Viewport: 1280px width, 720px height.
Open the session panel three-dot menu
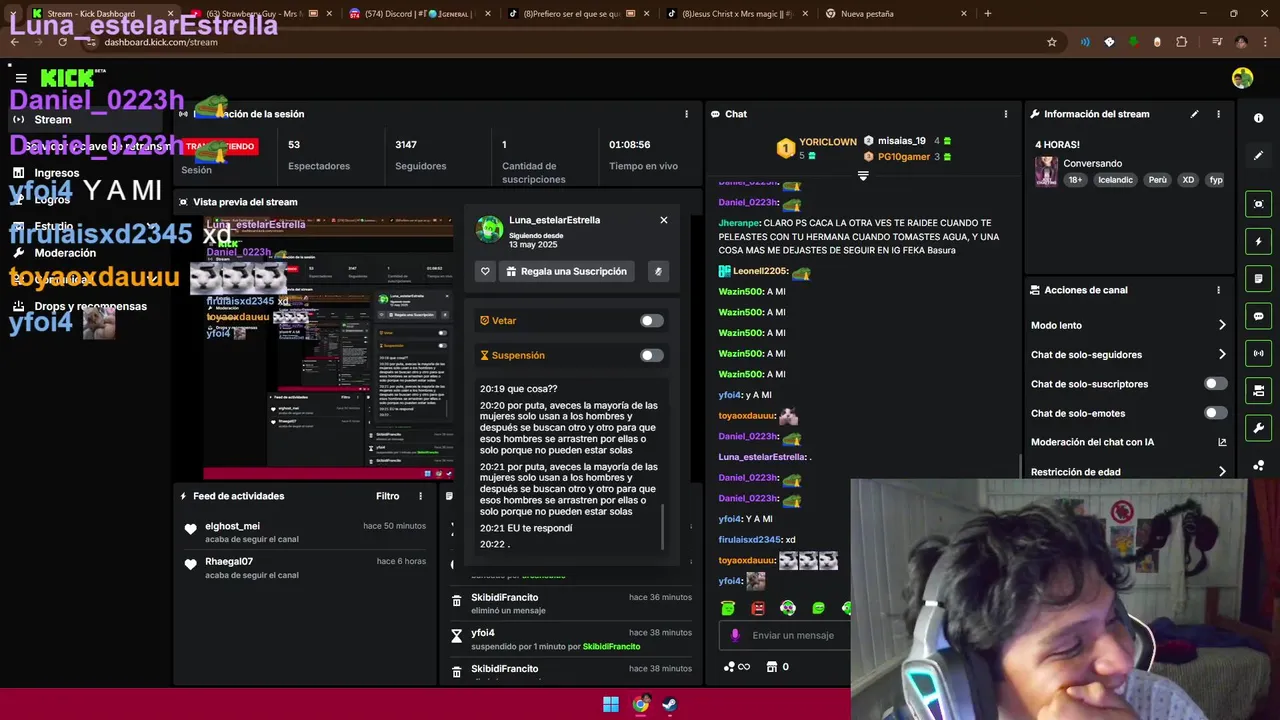(x=686, y=114)
